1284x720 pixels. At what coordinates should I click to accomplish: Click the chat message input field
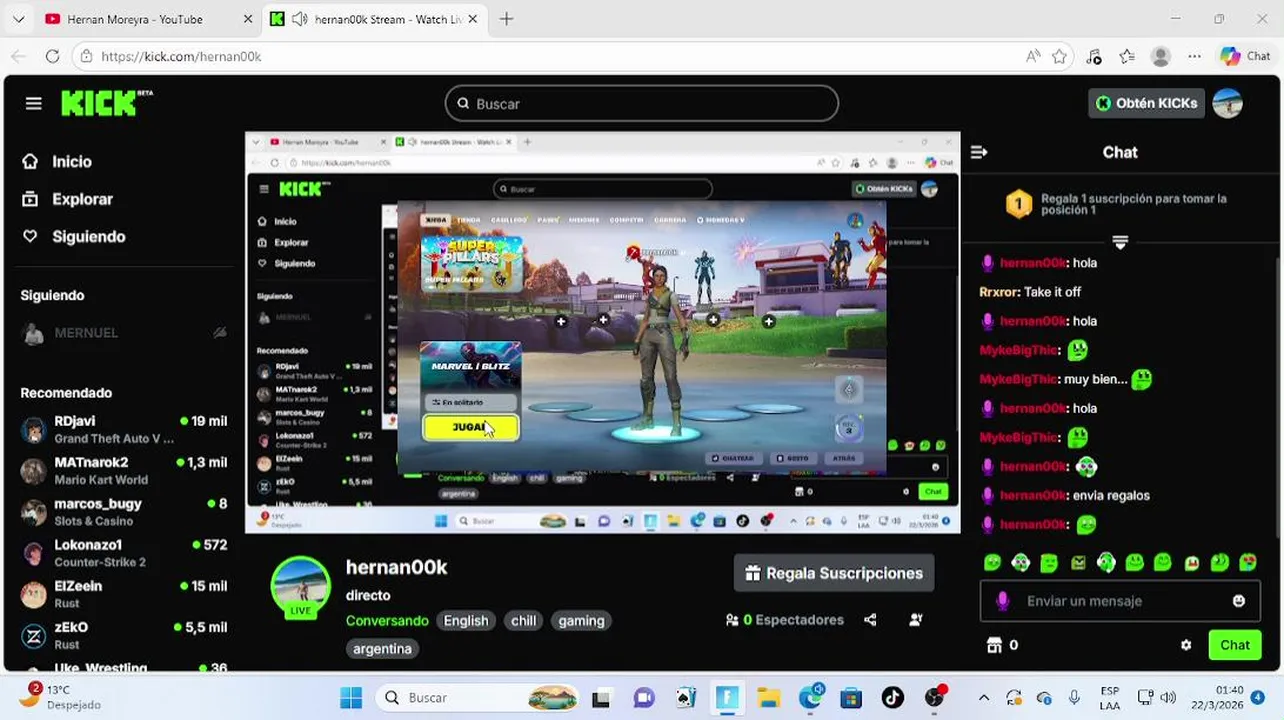[x=1120, y=601]
